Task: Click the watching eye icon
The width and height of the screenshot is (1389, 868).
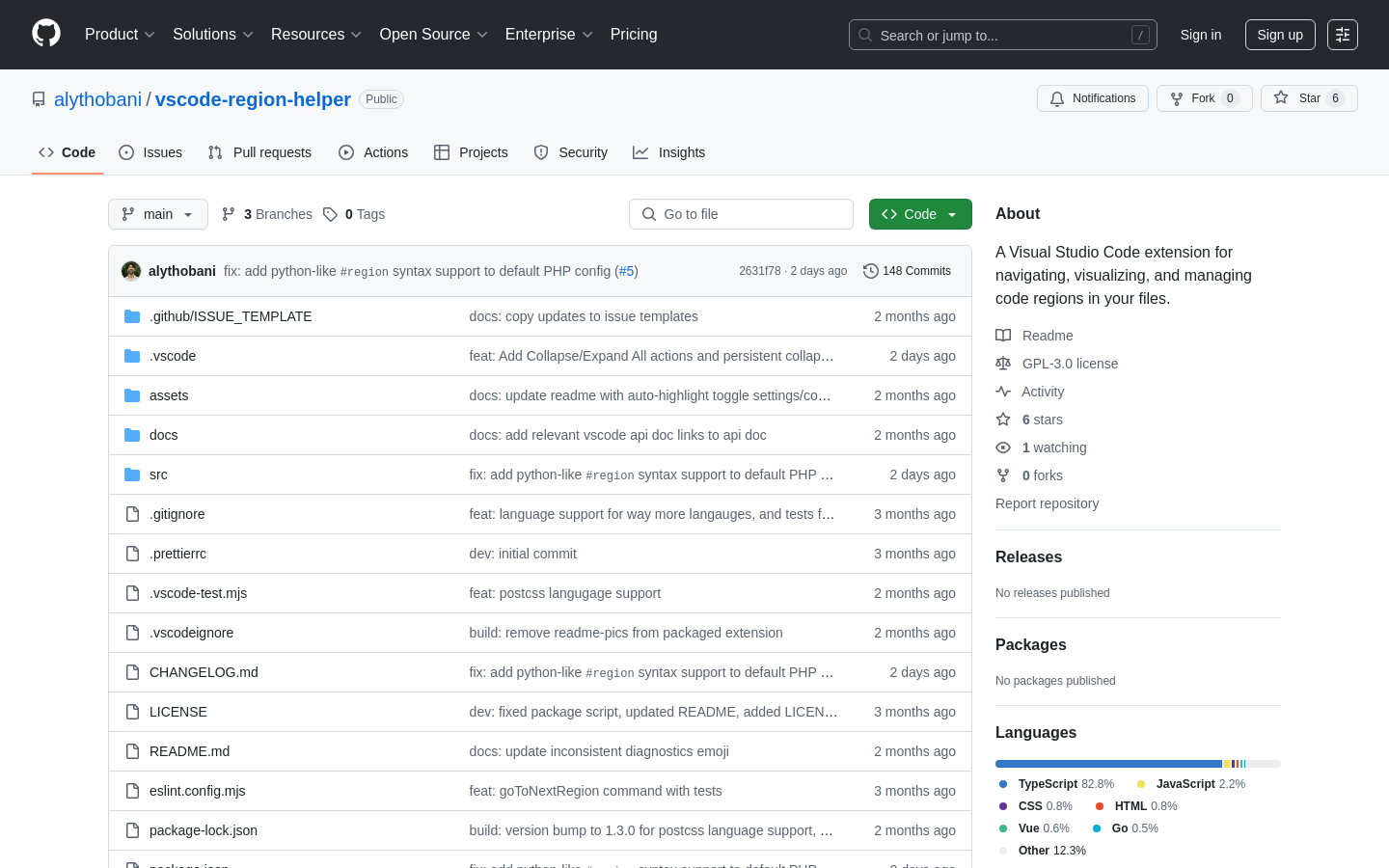Action: [1003, 448]
